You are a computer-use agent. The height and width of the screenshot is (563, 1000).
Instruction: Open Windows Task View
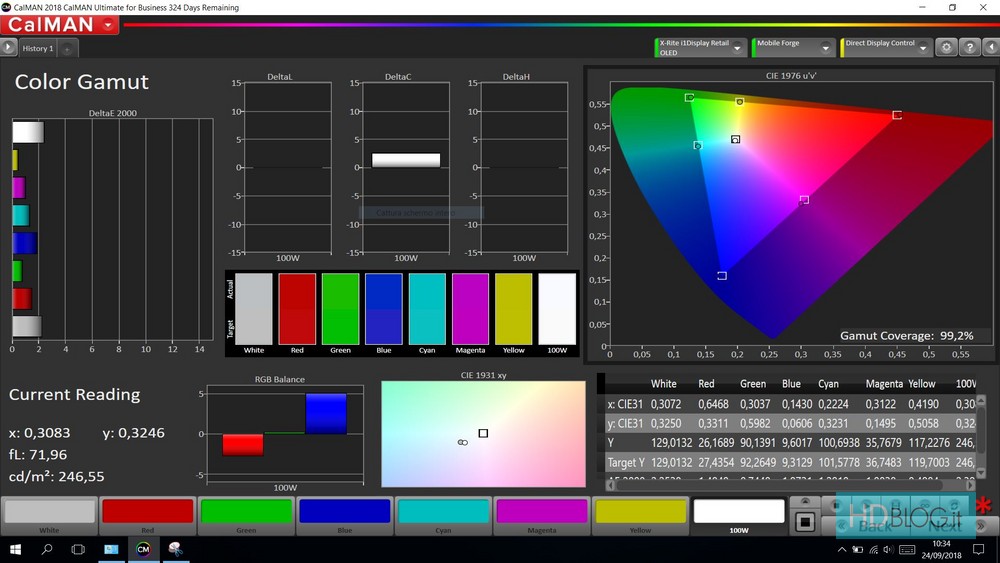click(x=78, y=550)
